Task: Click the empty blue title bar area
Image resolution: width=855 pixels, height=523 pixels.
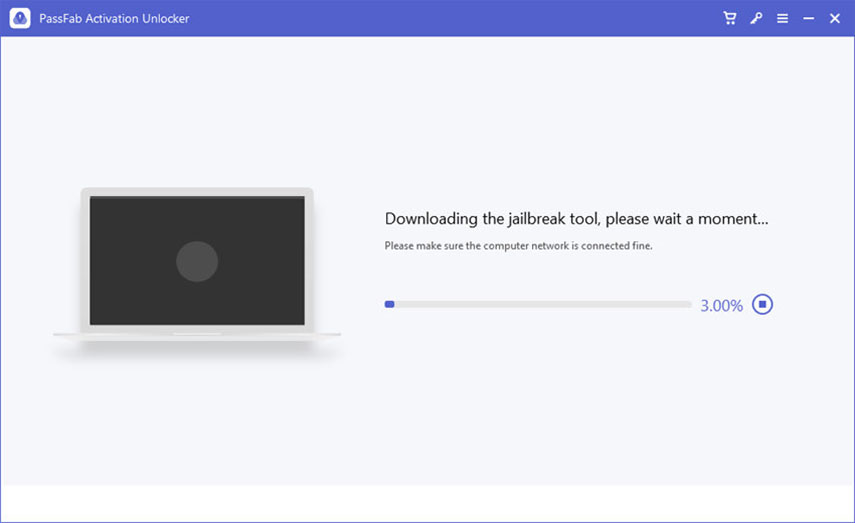Action: 450,18
